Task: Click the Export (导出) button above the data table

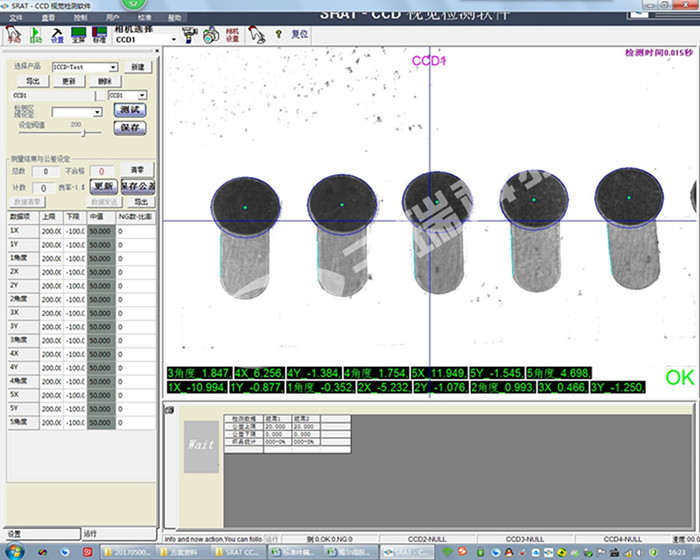Action: pyautogui.click(x=141, y=202)
